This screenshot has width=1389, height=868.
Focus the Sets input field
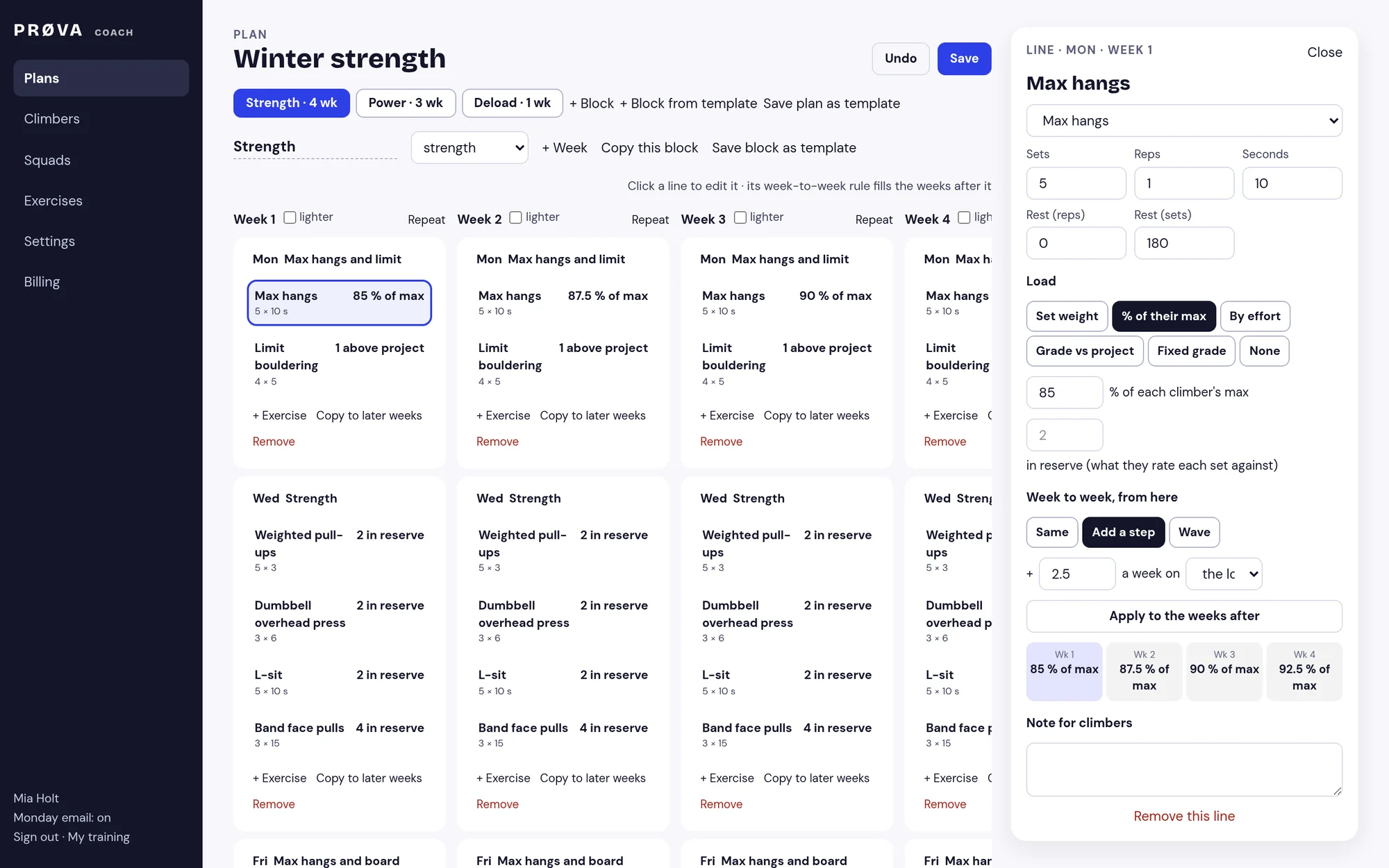[1076, 183]
